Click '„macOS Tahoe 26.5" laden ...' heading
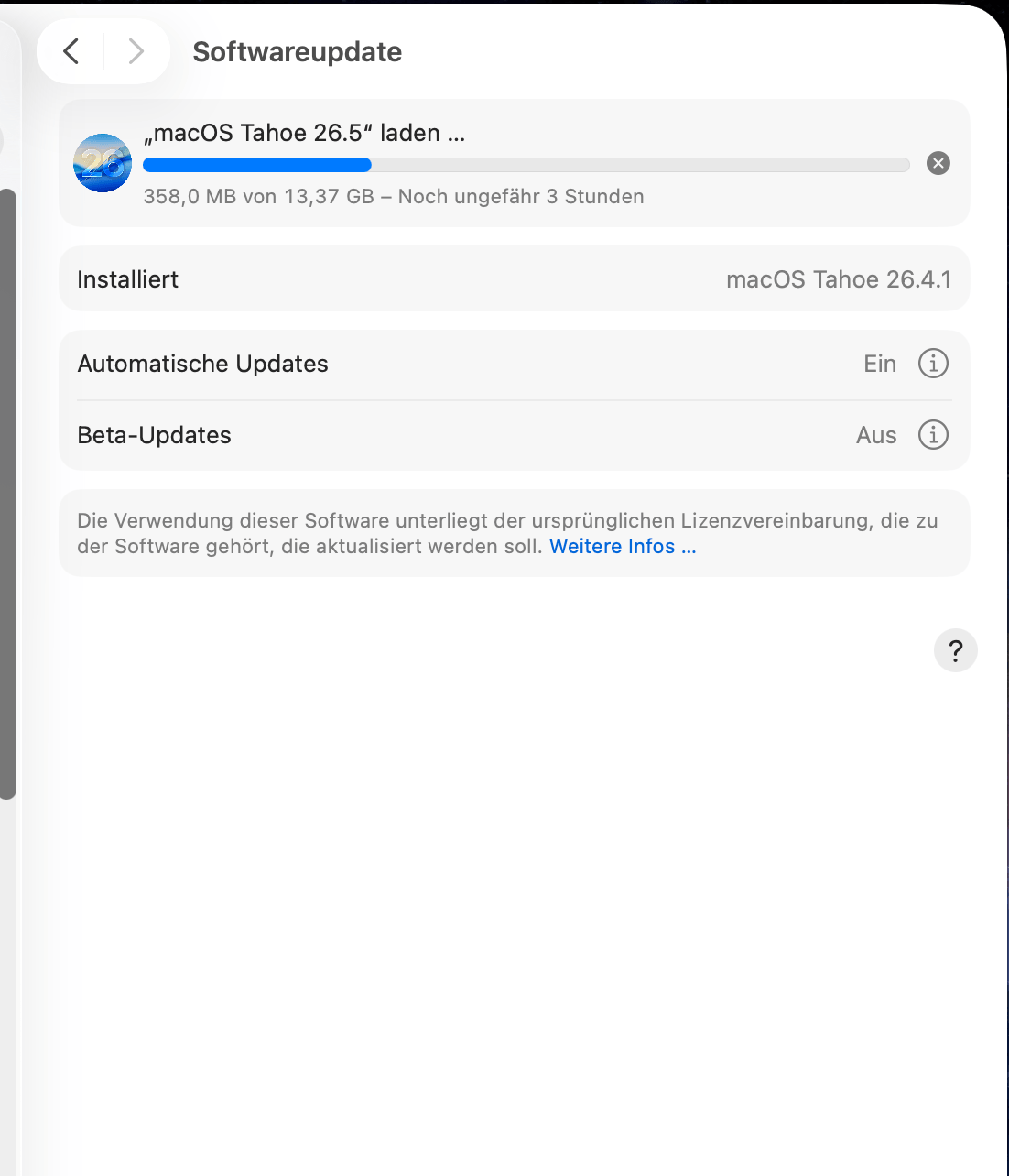The width and height of the screenshot is (1009, 1176). click(305, 133)
